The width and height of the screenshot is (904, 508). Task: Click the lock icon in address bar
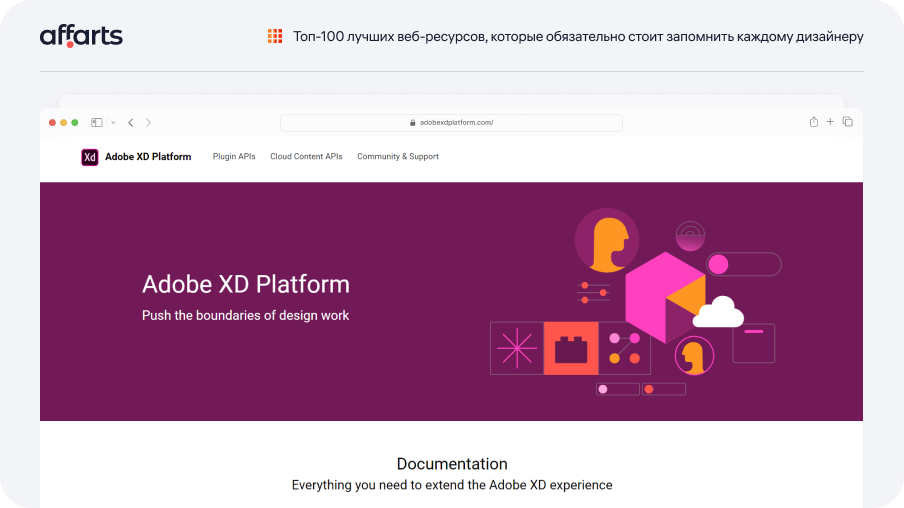tap(412, 122)
